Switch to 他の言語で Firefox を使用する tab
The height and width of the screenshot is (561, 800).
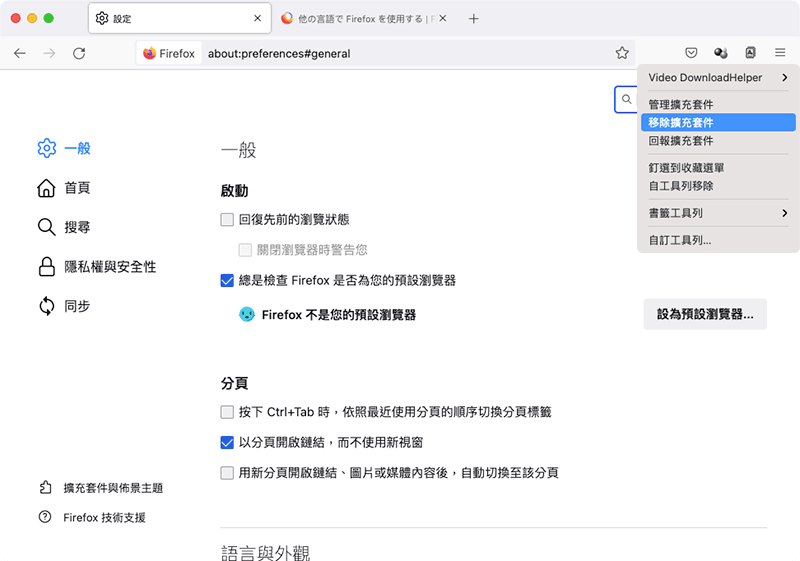[x=364, y=18]
